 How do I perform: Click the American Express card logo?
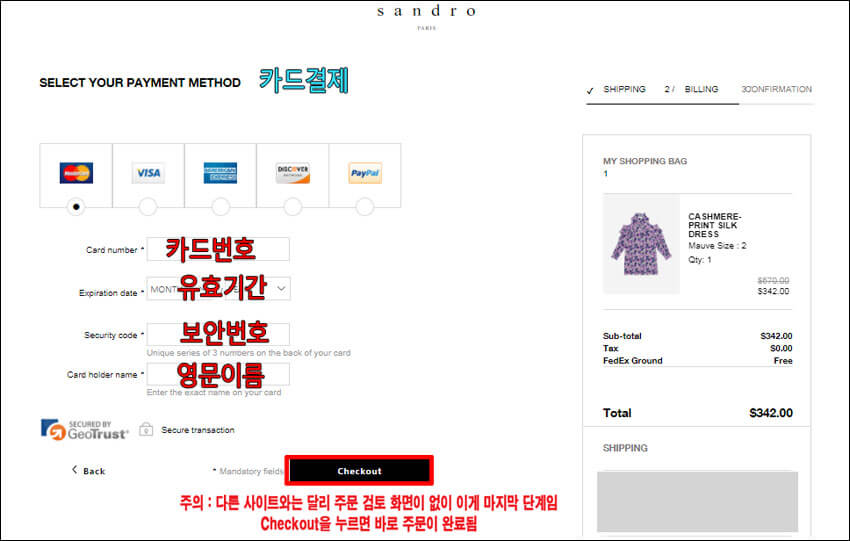pos(220,173)
